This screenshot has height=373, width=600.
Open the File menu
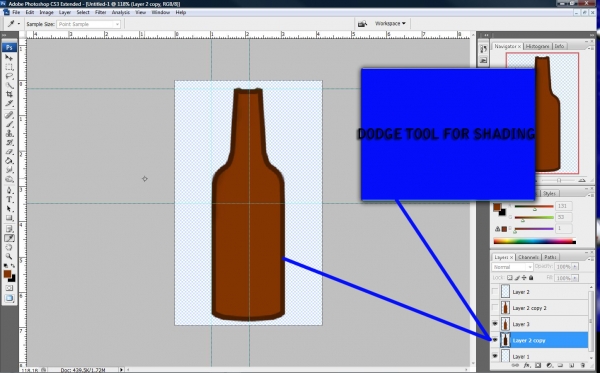tap(16, 13)
